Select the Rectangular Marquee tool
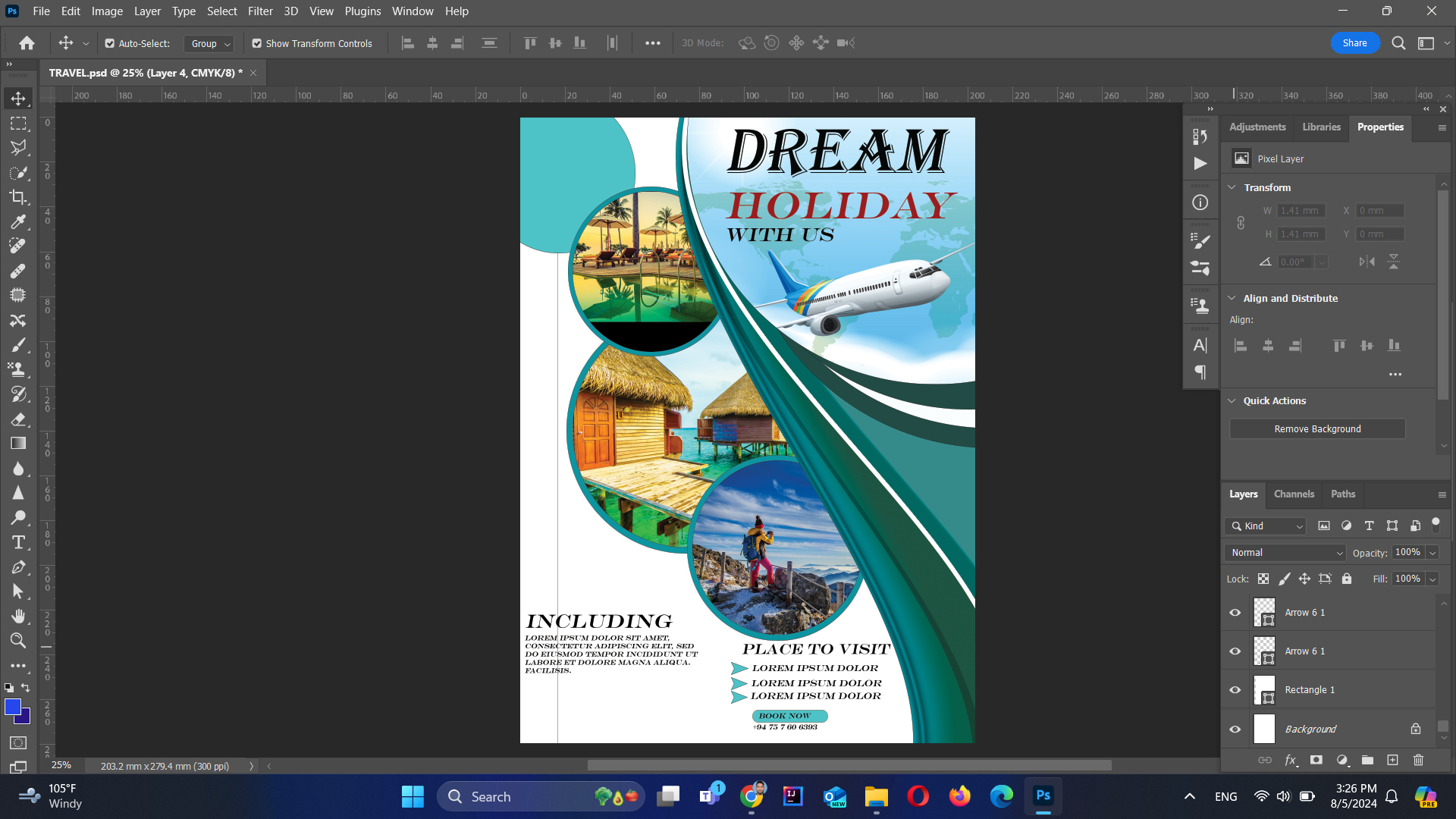The width and height of the screenshot is (1456, 819). (18, 123)
